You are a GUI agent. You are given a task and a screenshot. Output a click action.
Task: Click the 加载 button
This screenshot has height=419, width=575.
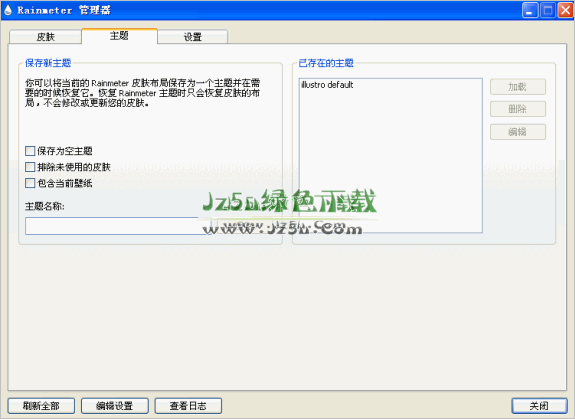click(518, 87)
